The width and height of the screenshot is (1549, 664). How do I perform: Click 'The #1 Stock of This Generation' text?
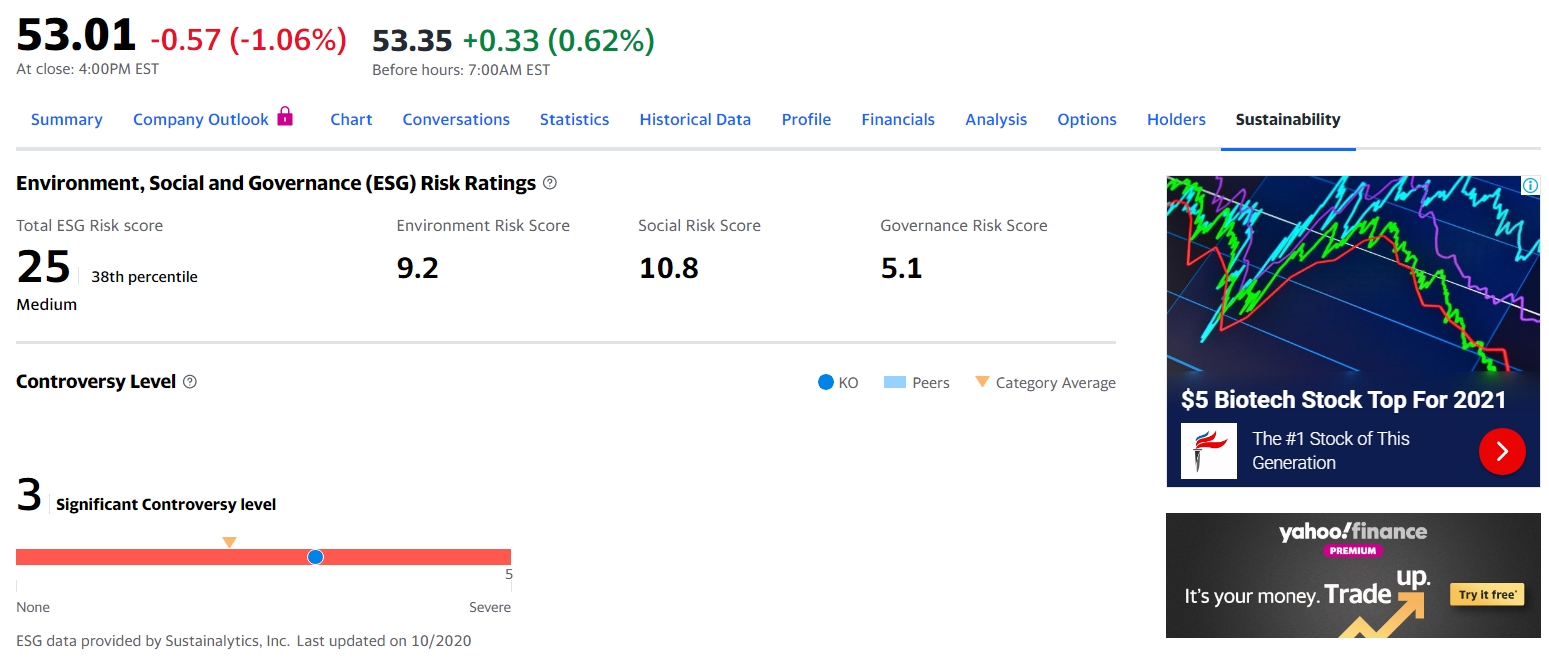[x=1331, y=451]
